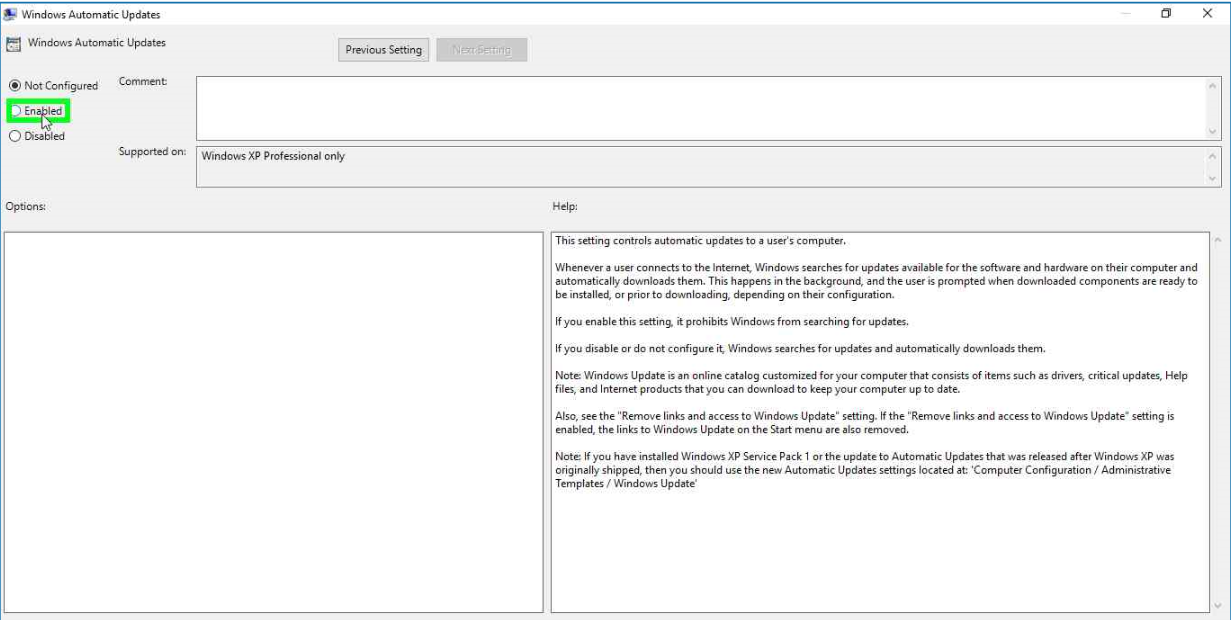
Task: Click the Windows Automatic Updates setting icon
Action: coord(13,44)
